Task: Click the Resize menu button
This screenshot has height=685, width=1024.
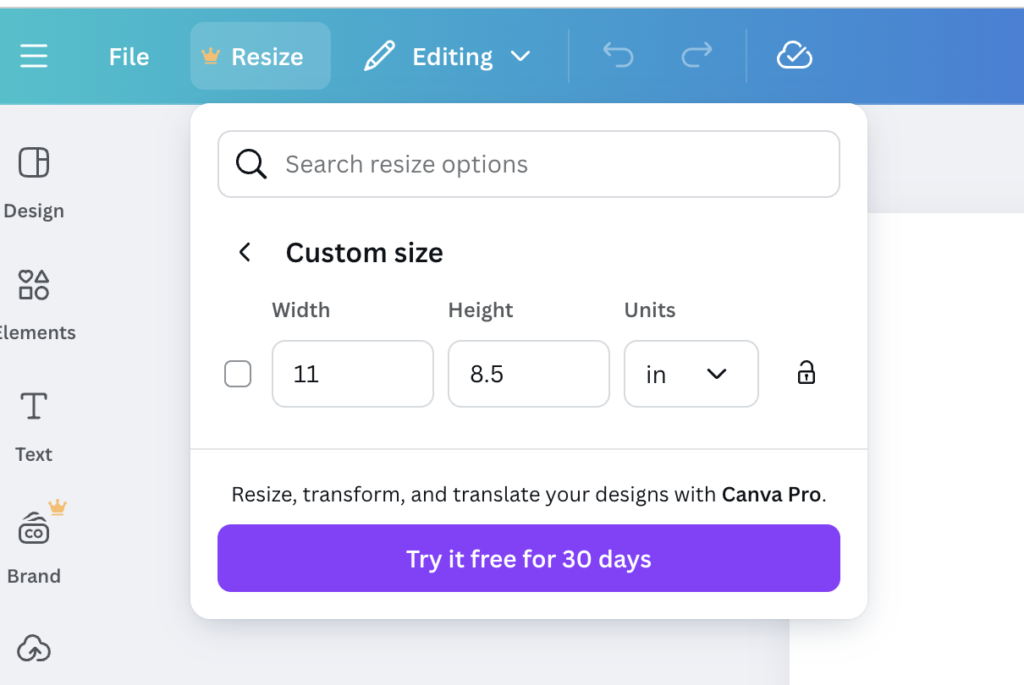Action: click(260, 56)
